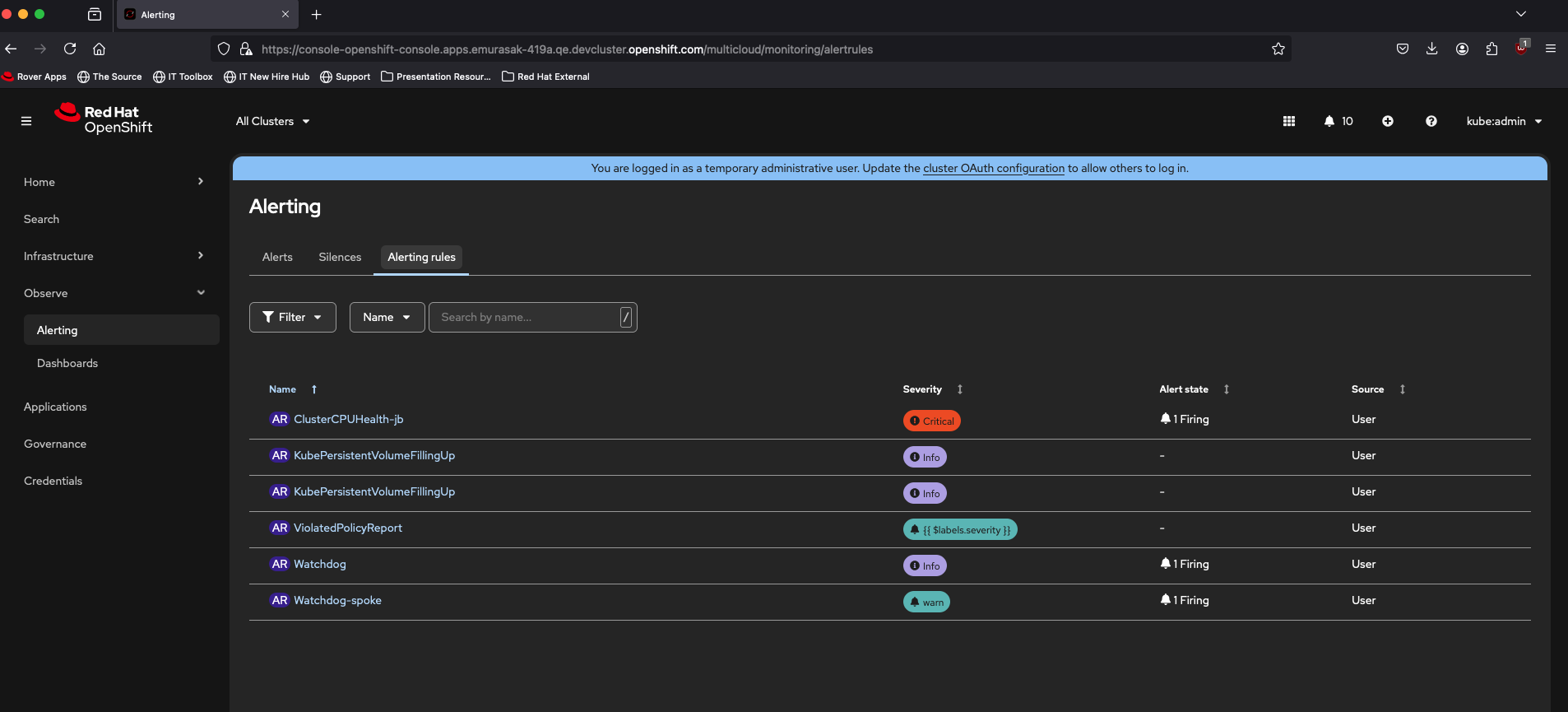Open the browser downloads icon
The image size is (1568, 712).
[1432, 49]
